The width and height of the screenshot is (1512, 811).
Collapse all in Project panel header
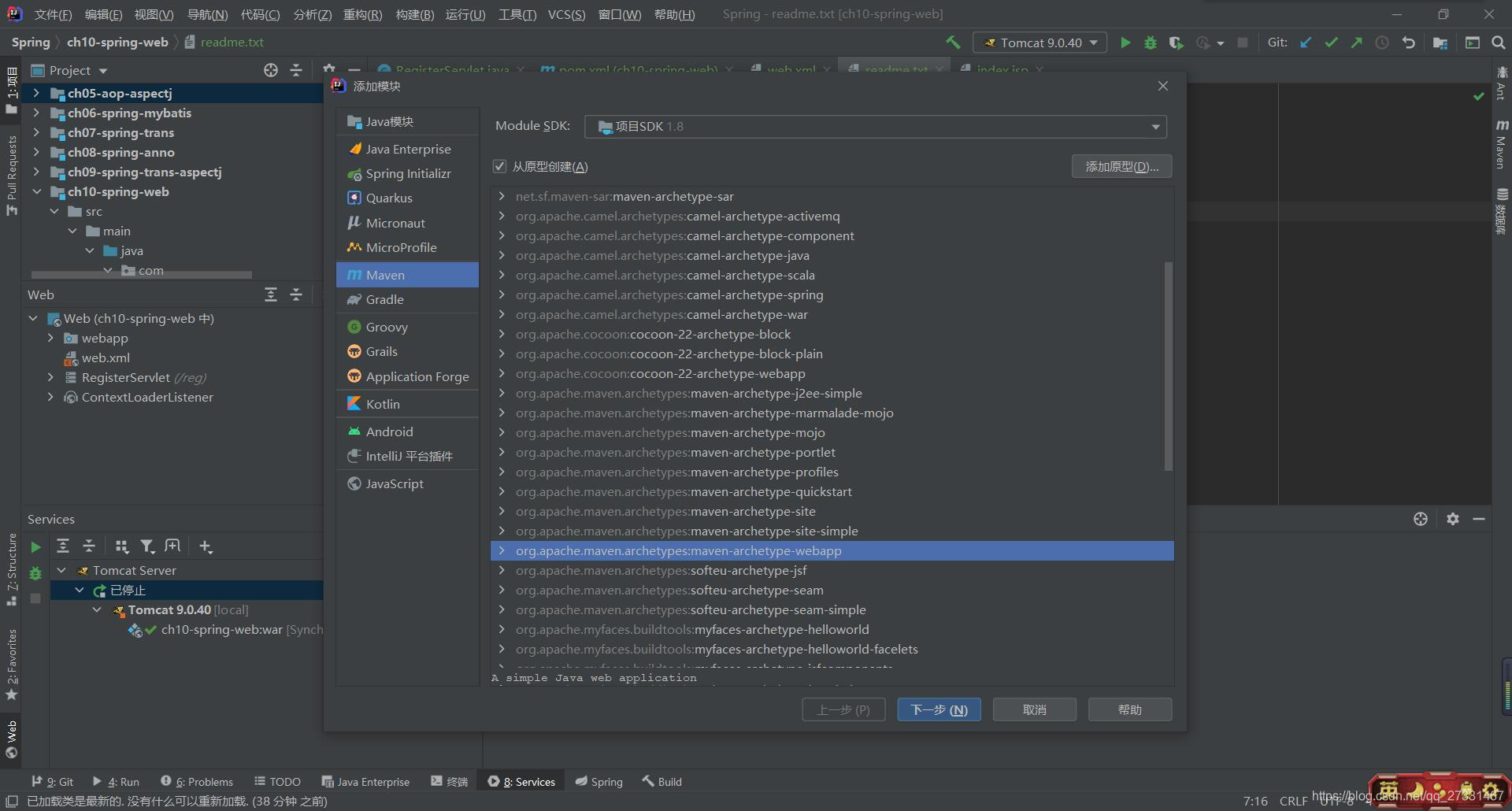coord(296,70)
